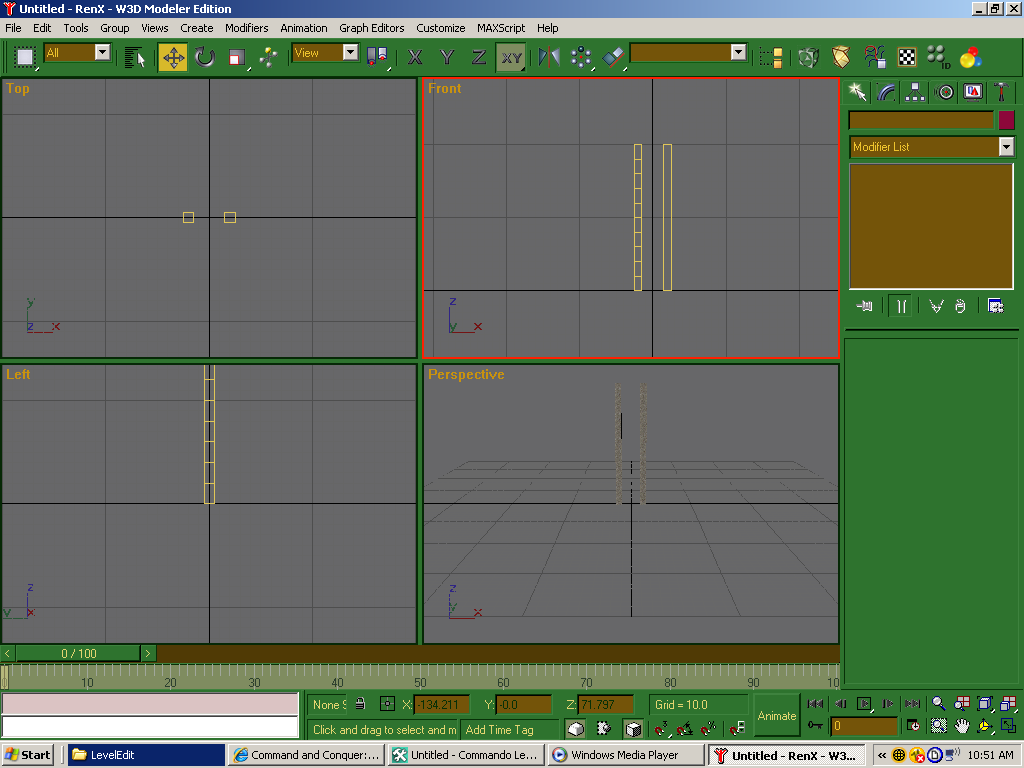Select the Pan hand tool
This screenshot has width=1024, height=768.
tap(962, 726)
